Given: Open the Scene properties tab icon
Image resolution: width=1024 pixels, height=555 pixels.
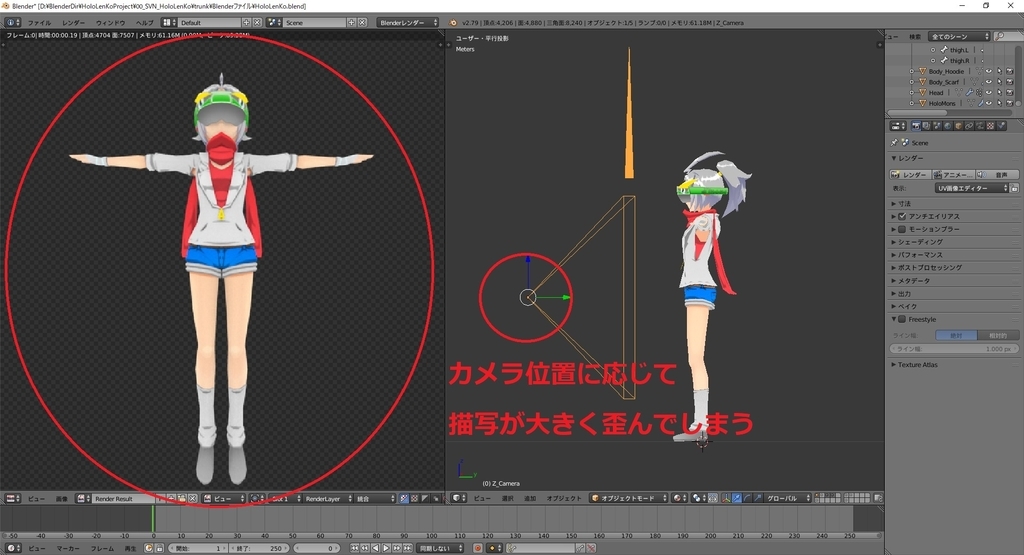Looking at the screenshot, I should pos(937,126).
